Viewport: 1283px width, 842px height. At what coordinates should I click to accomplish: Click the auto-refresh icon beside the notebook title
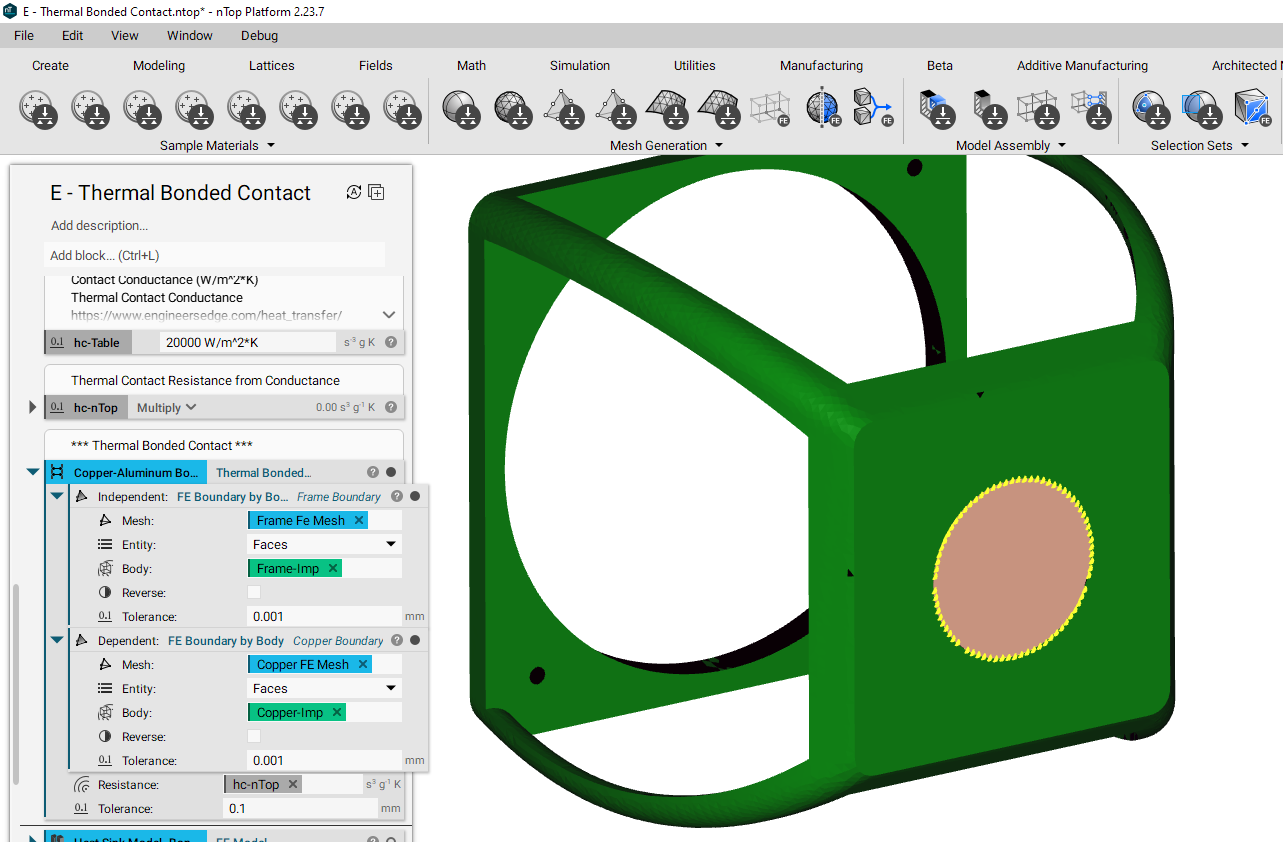(x=353, y=192)
